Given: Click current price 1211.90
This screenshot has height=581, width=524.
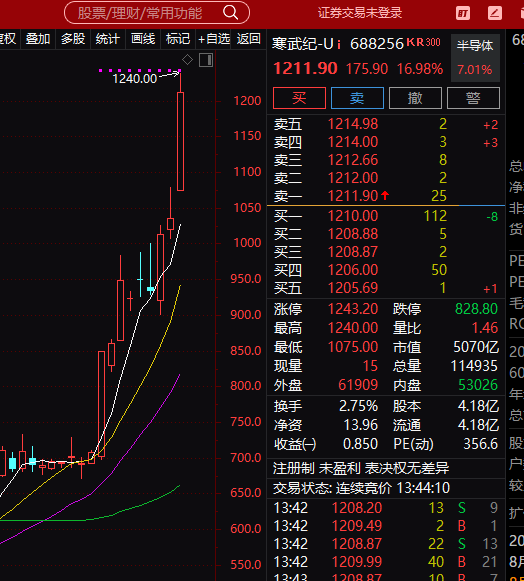Looking at the screenshot, I should [x=305, y=69].
